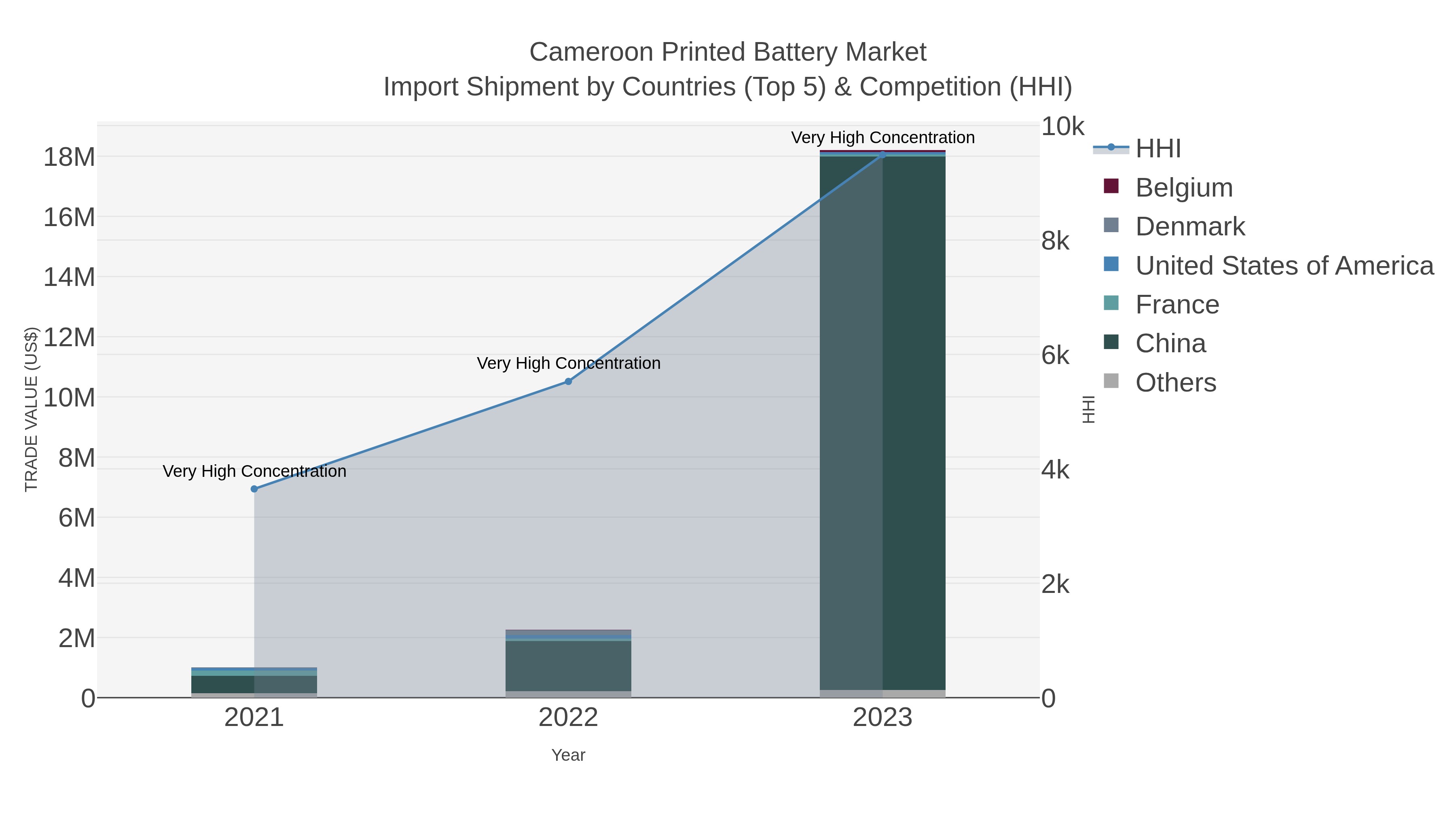Viewport: 1456px width, 819px height.
Task: Click the 10M left axis tick
Action: pyautogui.click(x=70, y=398)
